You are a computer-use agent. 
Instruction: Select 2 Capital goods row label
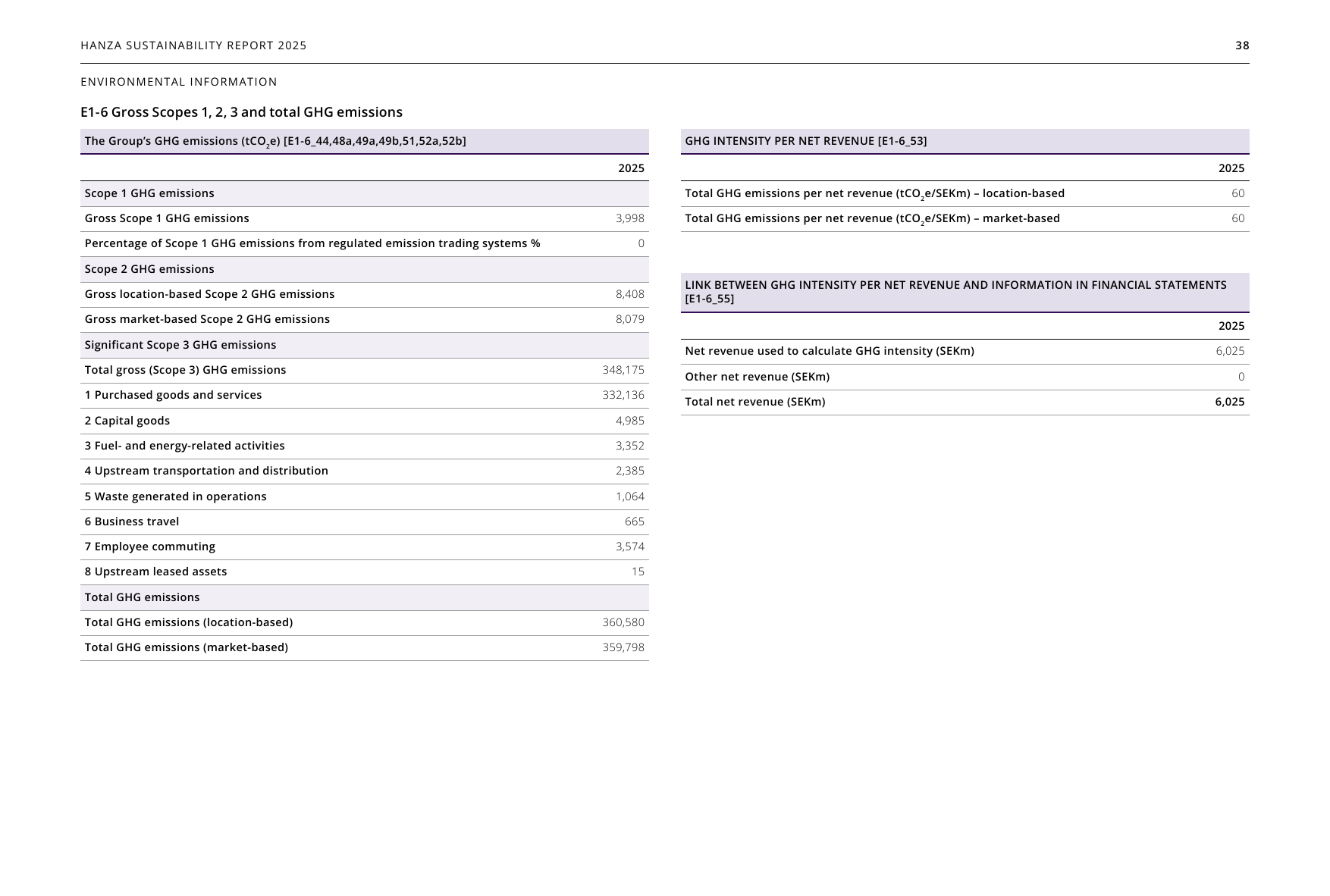(x=127, y=421)
